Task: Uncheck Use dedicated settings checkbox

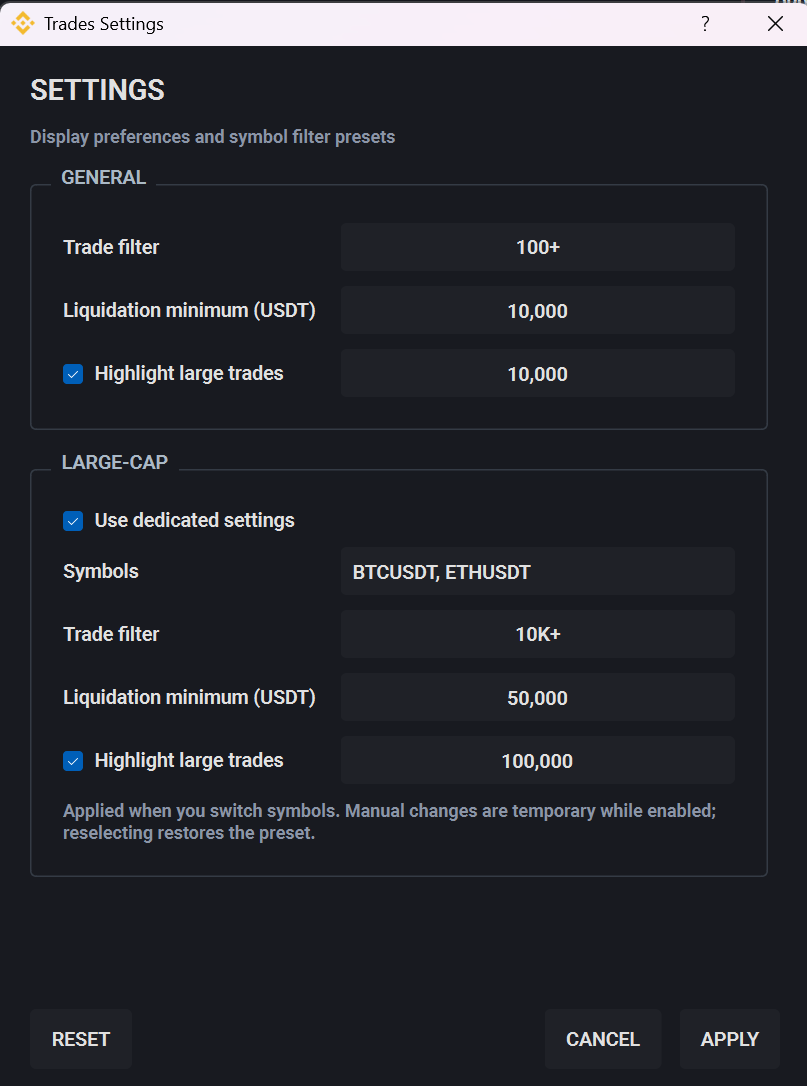Action: click(73, 521)
